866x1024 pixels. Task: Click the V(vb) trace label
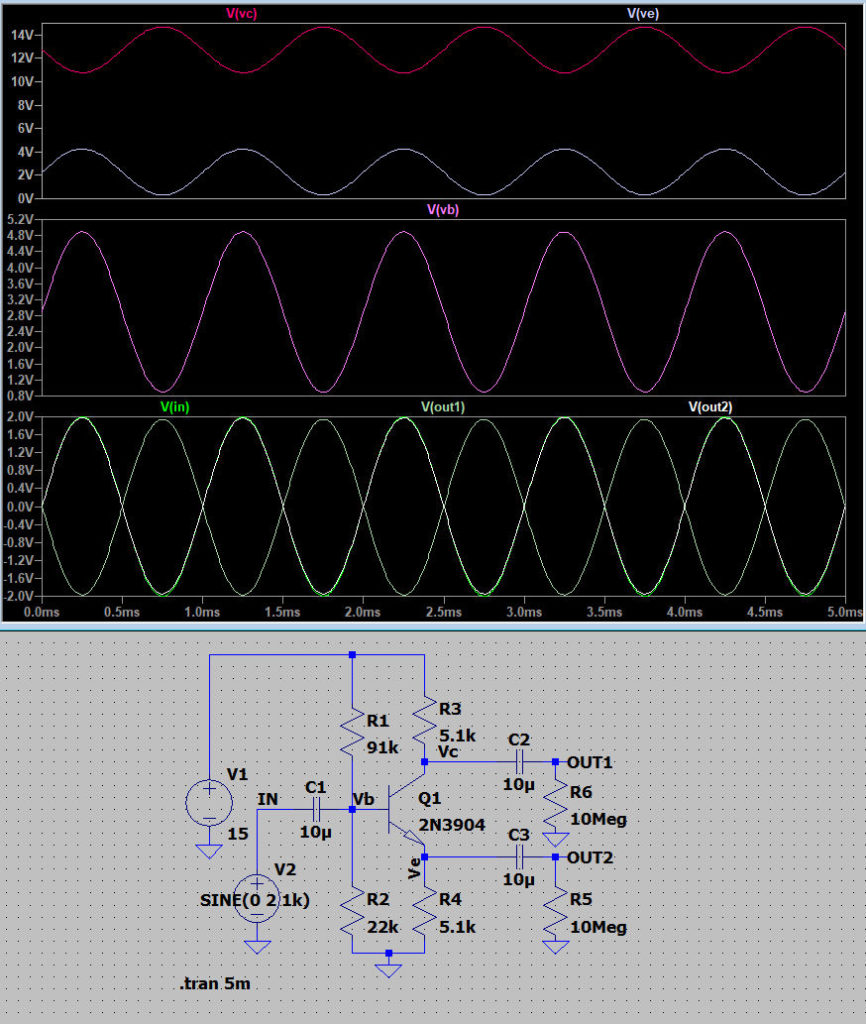coord(442,210)
